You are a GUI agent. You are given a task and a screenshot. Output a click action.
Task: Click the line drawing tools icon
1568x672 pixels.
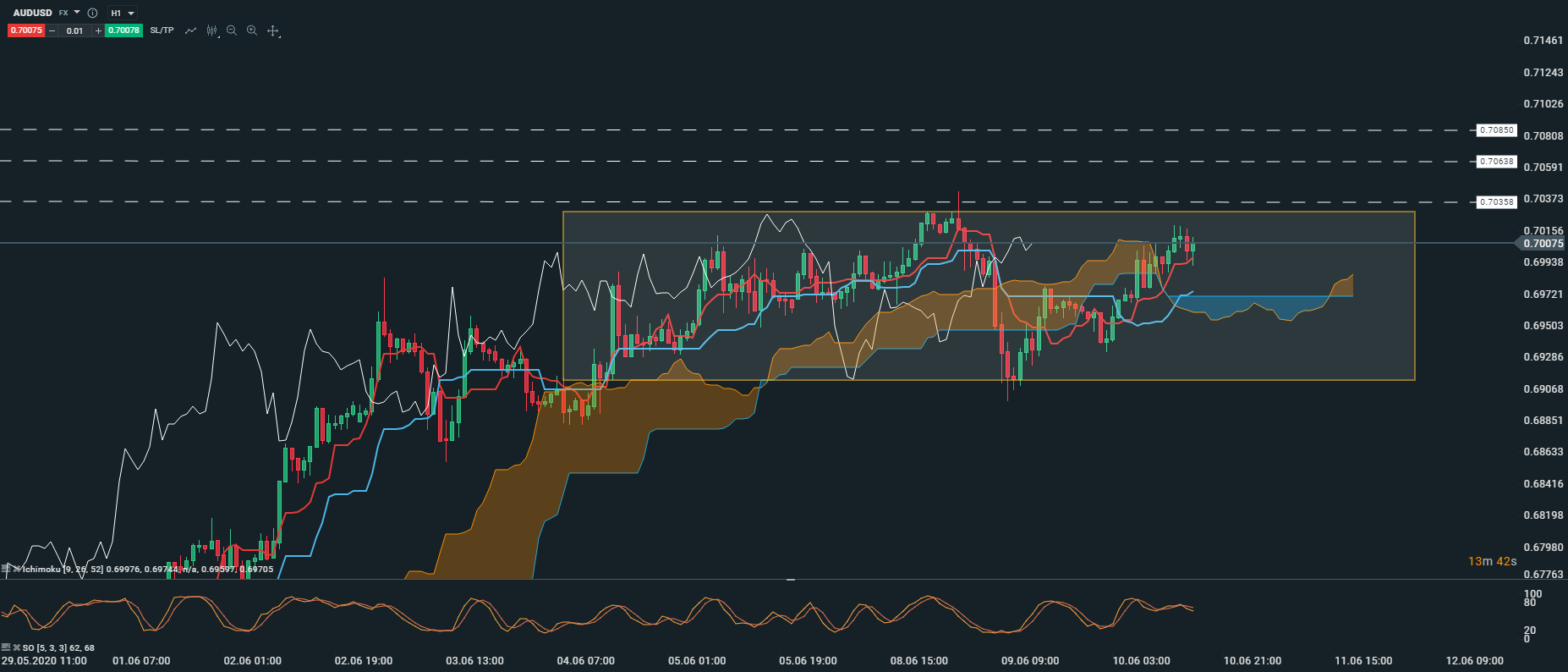tap(191, 30)
